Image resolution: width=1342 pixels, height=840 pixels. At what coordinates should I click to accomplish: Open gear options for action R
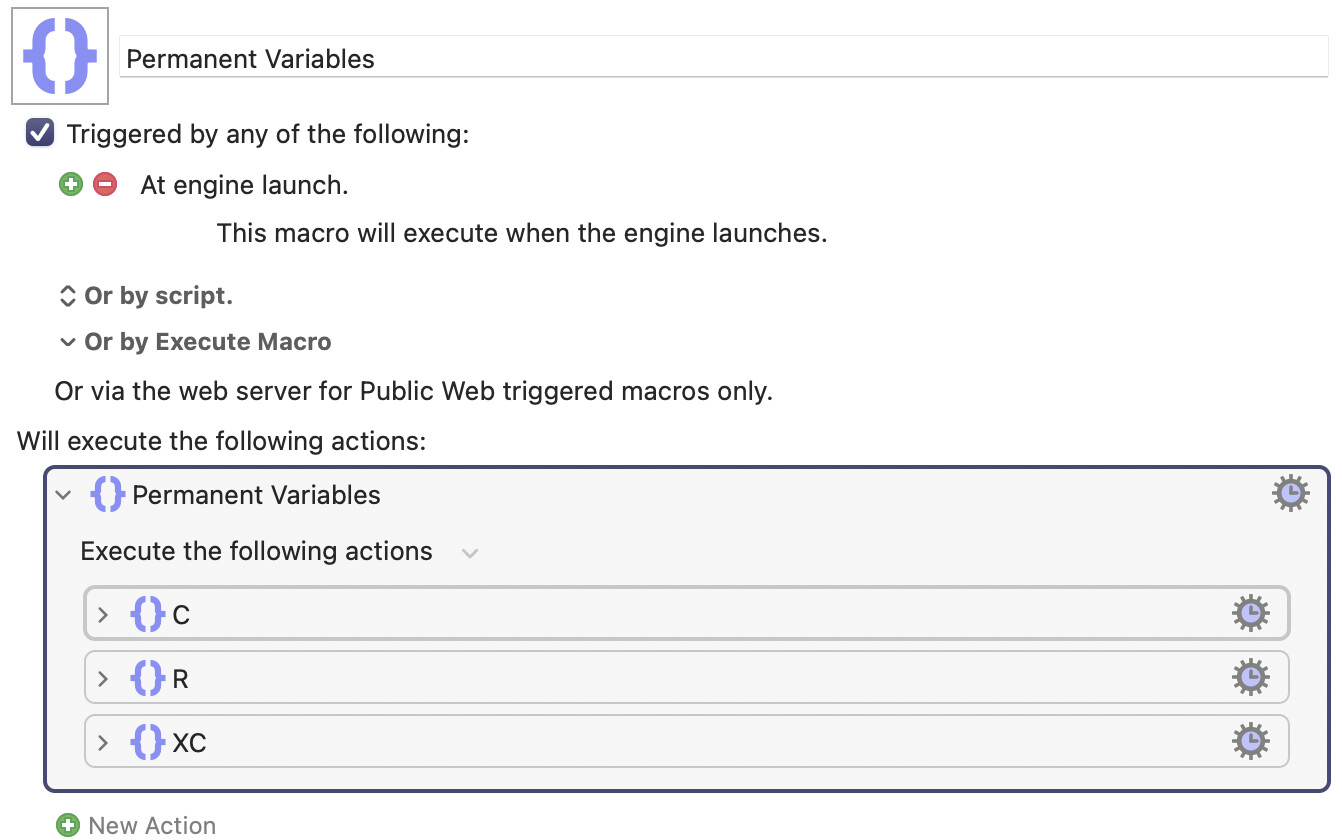1251,678
